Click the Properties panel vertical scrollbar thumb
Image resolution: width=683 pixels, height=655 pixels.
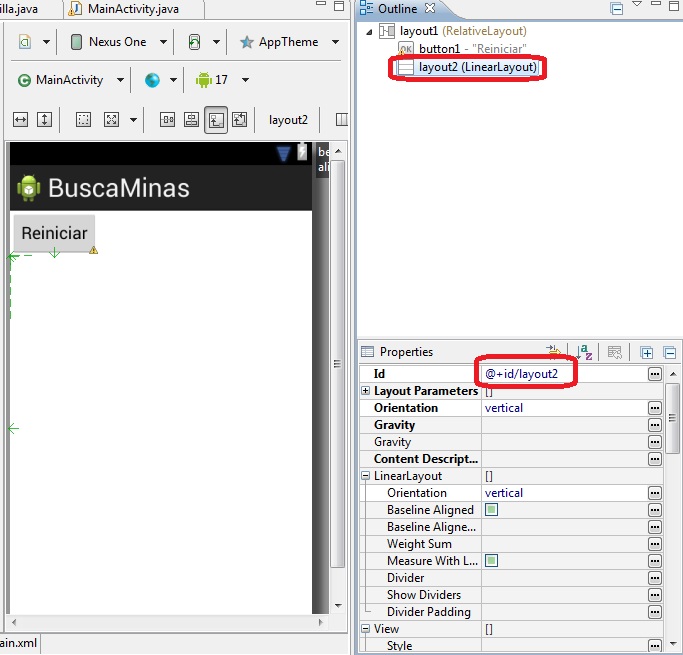[x=673, y=418]
